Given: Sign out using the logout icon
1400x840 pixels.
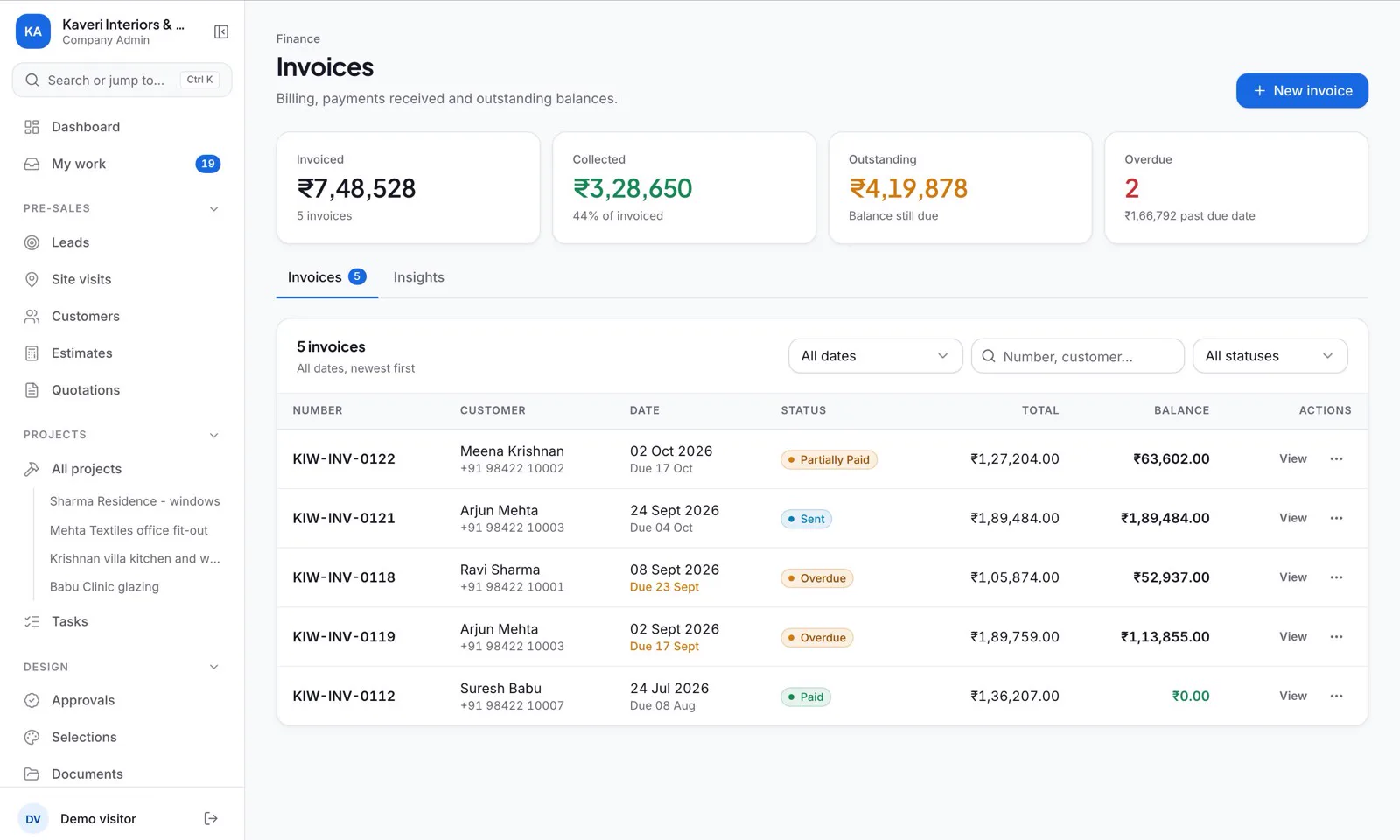Looking at the screenshot, I should [211, 819].
